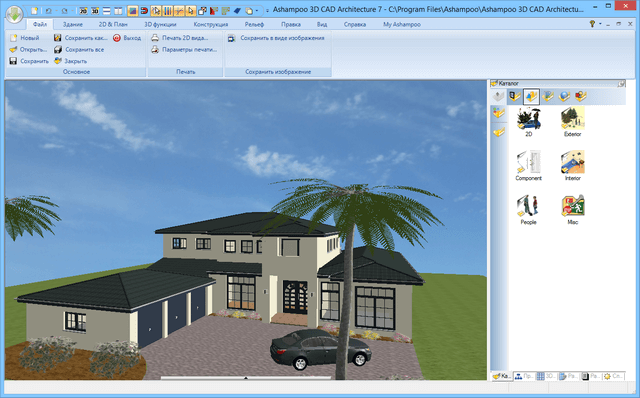Click Печать 2D вида... button

[x=180, y=38]
